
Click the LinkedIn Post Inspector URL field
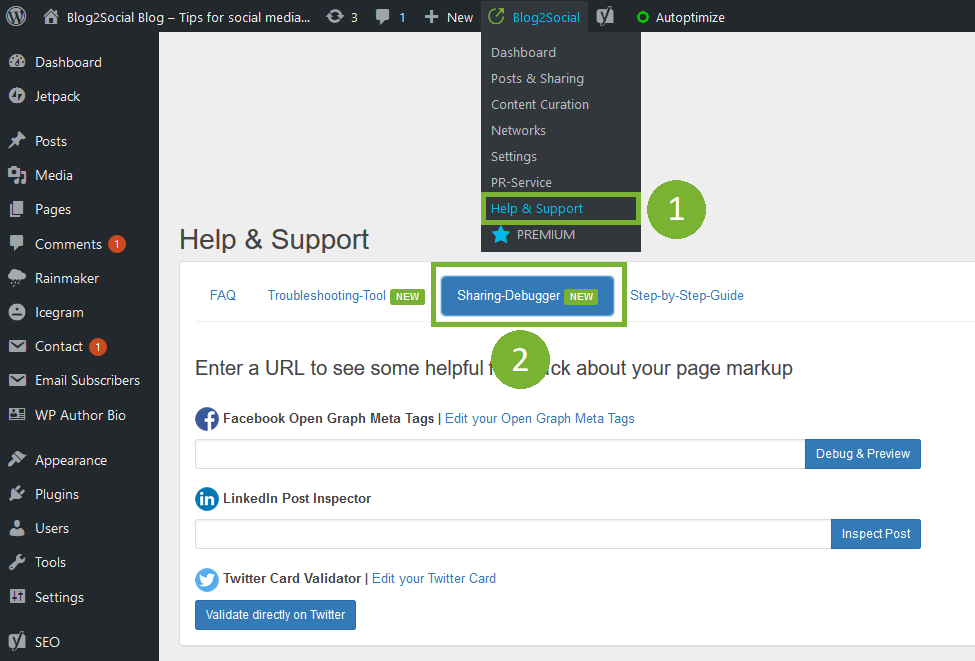pos(513,534)
